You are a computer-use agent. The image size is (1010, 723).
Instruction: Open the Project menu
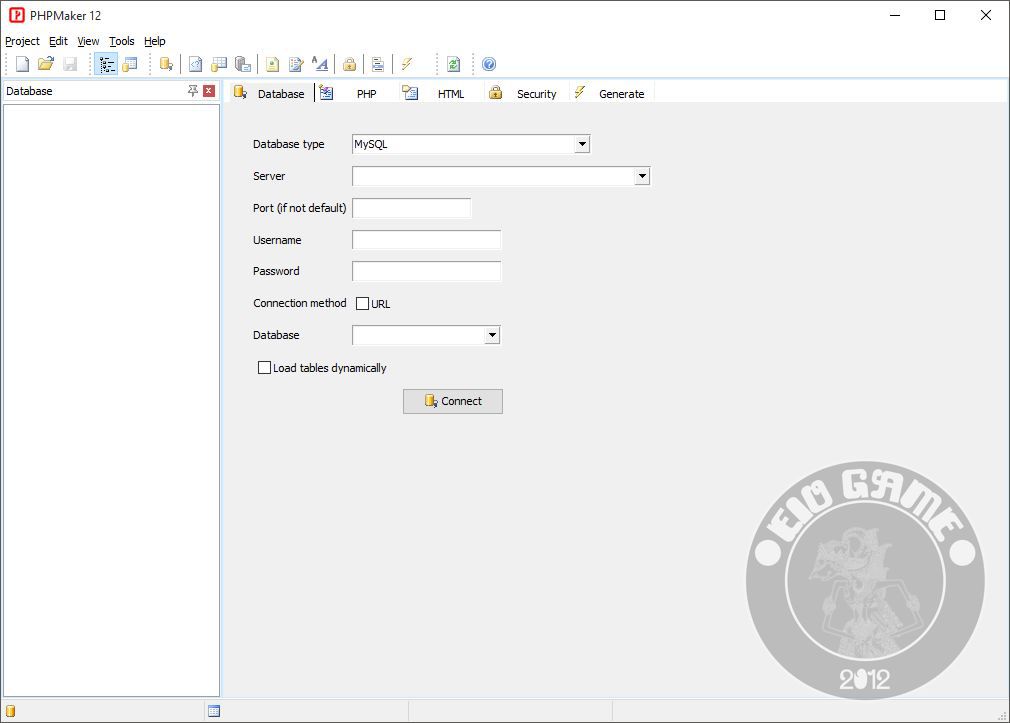coord(23,41)
